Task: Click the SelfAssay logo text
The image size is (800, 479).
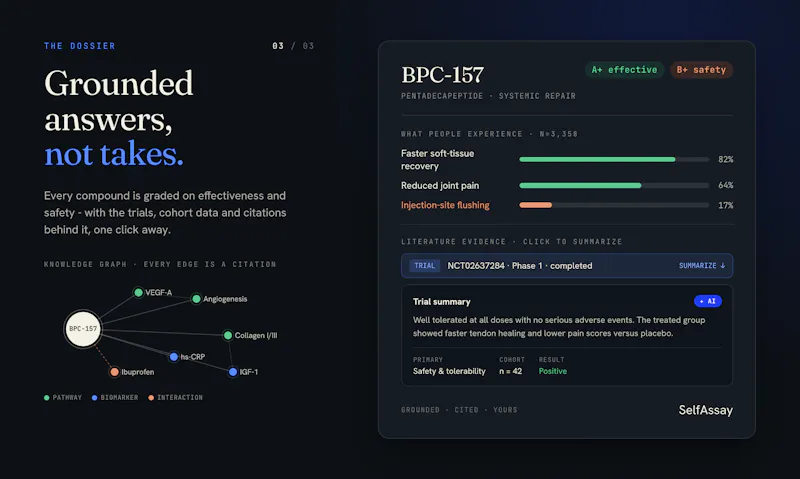Action: pyautogui.click(x=706, y=410)
